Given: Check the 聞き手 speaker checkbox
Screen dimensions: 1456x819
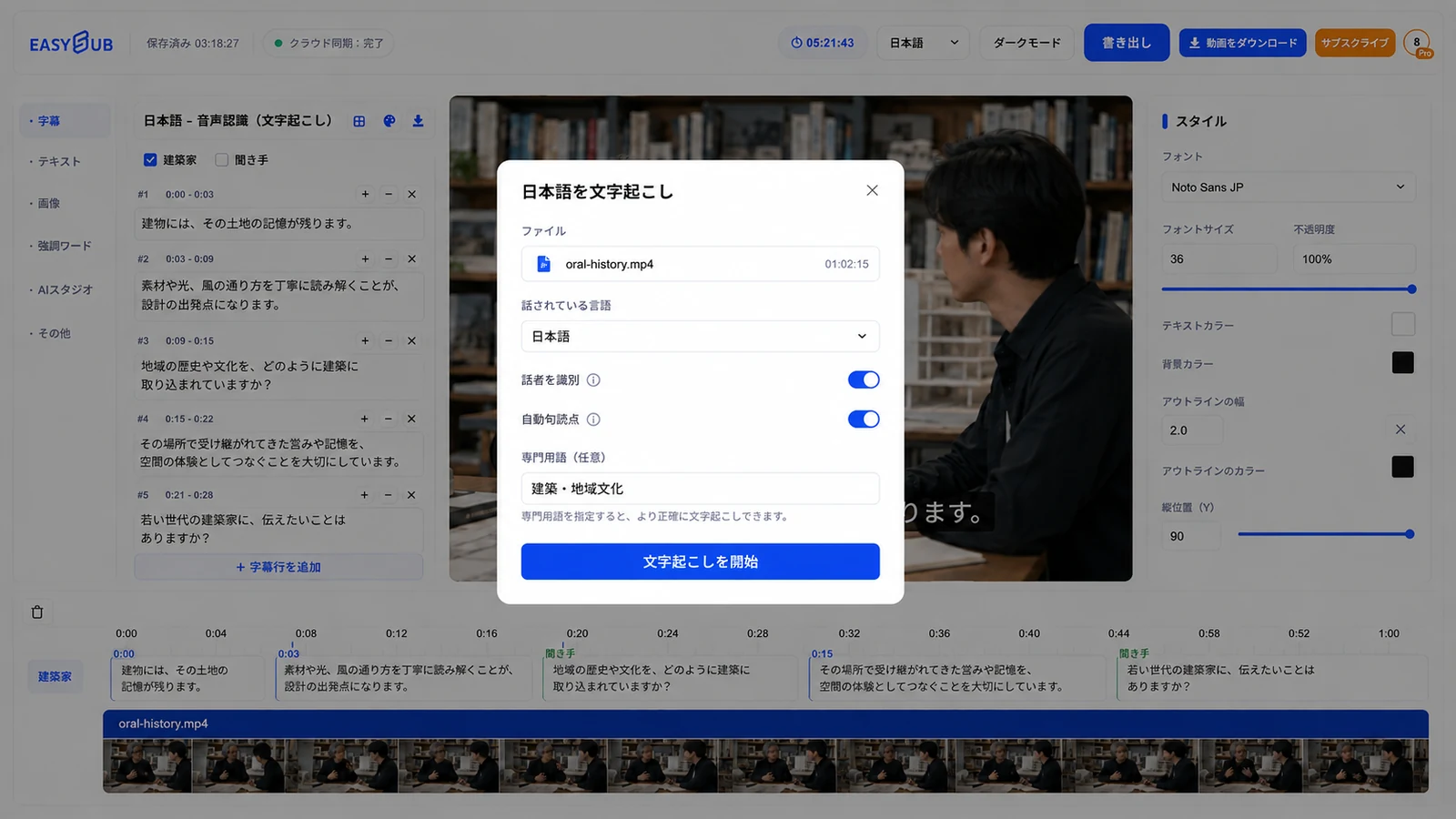Looking at the screenshot, I should 221,160.
